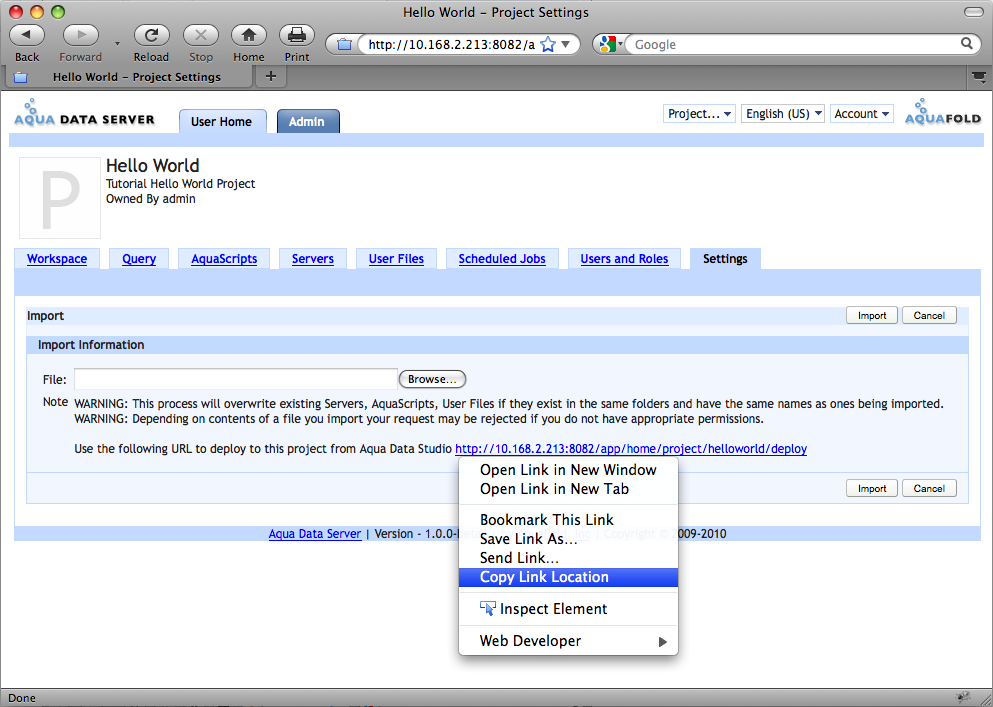The width and height of the screenshot is (993, 707).
Task: Open the Users and Roles tab
Action: 624,258
